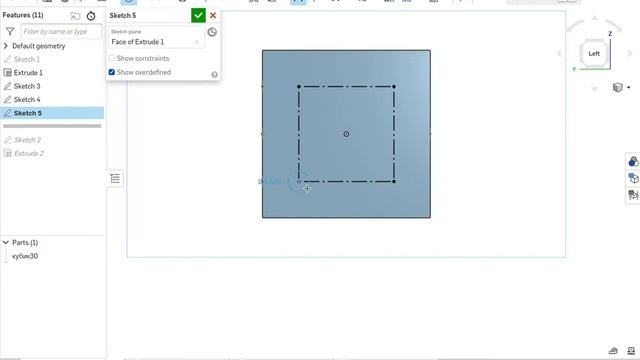Viewport: 640px width, 360px height.
Task: Focus the Filter by name or type box
Action: [x=61, y=31]
